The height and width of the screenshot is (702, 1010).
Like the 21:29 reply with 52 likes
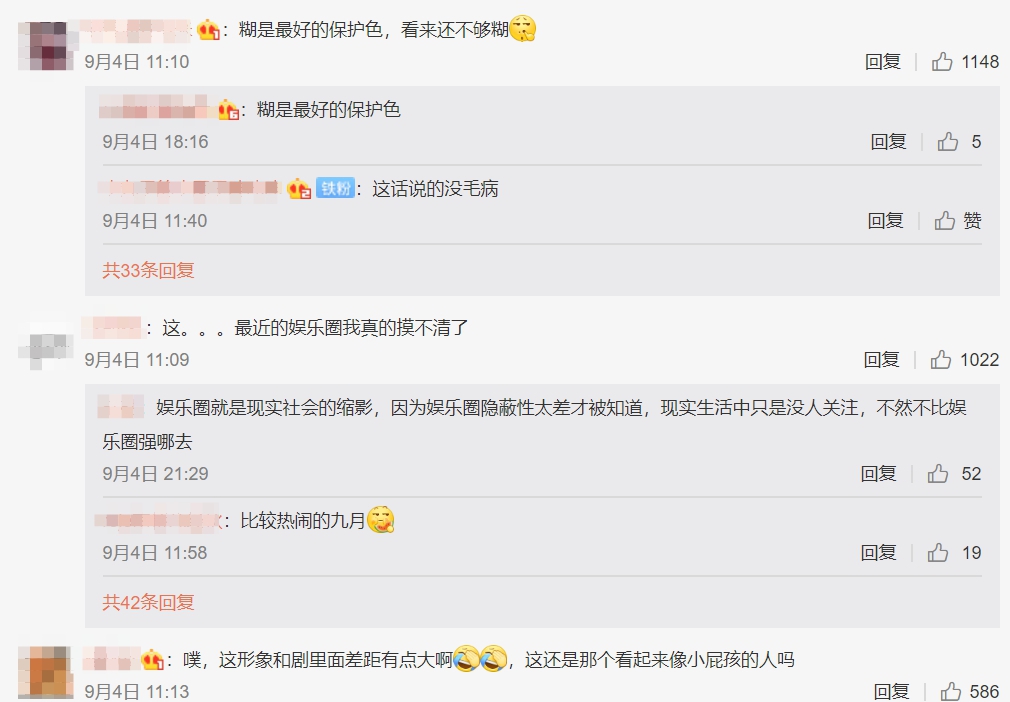pos(938,473)
